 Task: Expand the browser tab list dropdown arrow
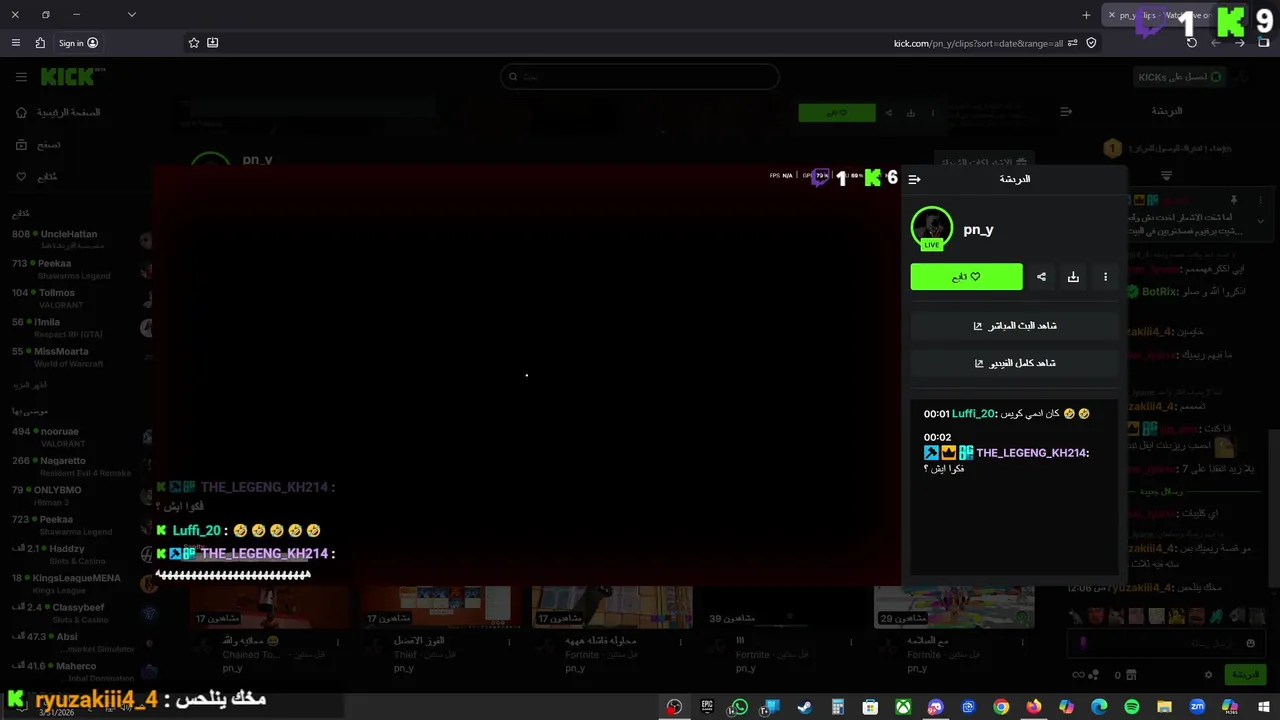(131, 15)
